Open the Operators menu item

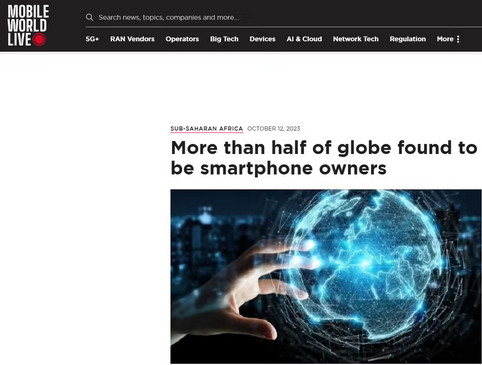tap(182, 39)
